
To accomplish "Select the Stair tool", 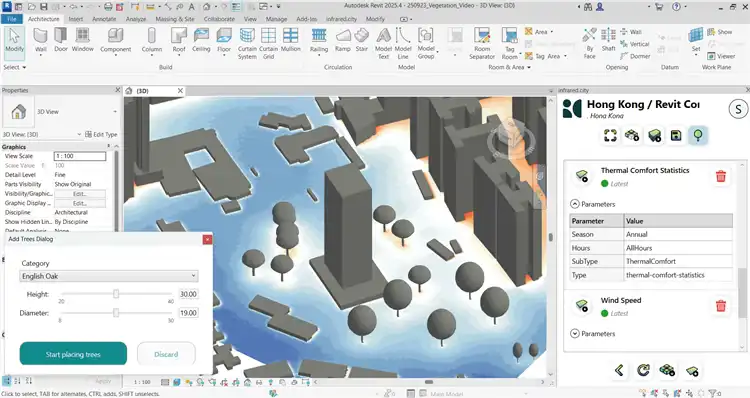I will 362,40.
